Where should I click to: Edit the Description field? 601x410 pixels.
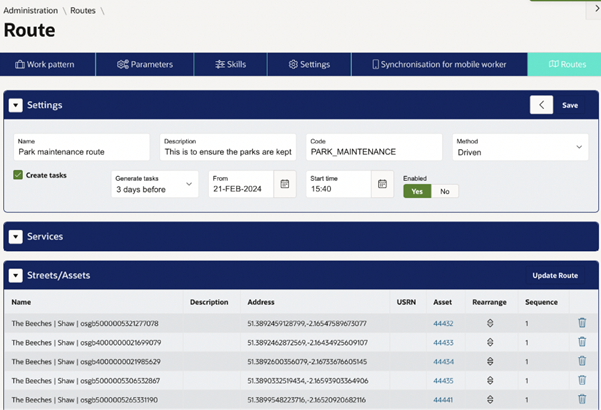pos(228,147)
